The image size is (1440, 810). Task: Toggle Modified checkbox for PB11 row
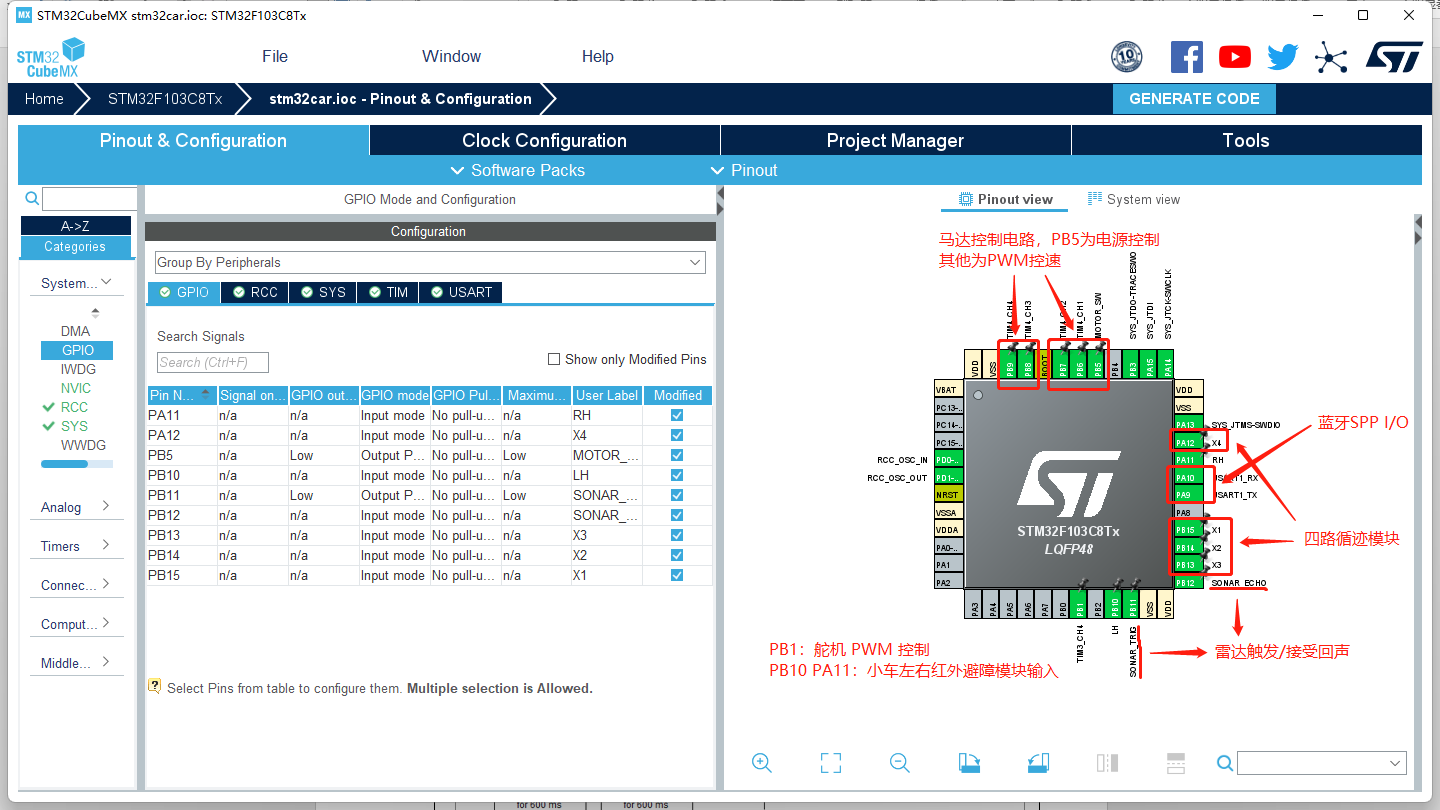click(677, 495)
